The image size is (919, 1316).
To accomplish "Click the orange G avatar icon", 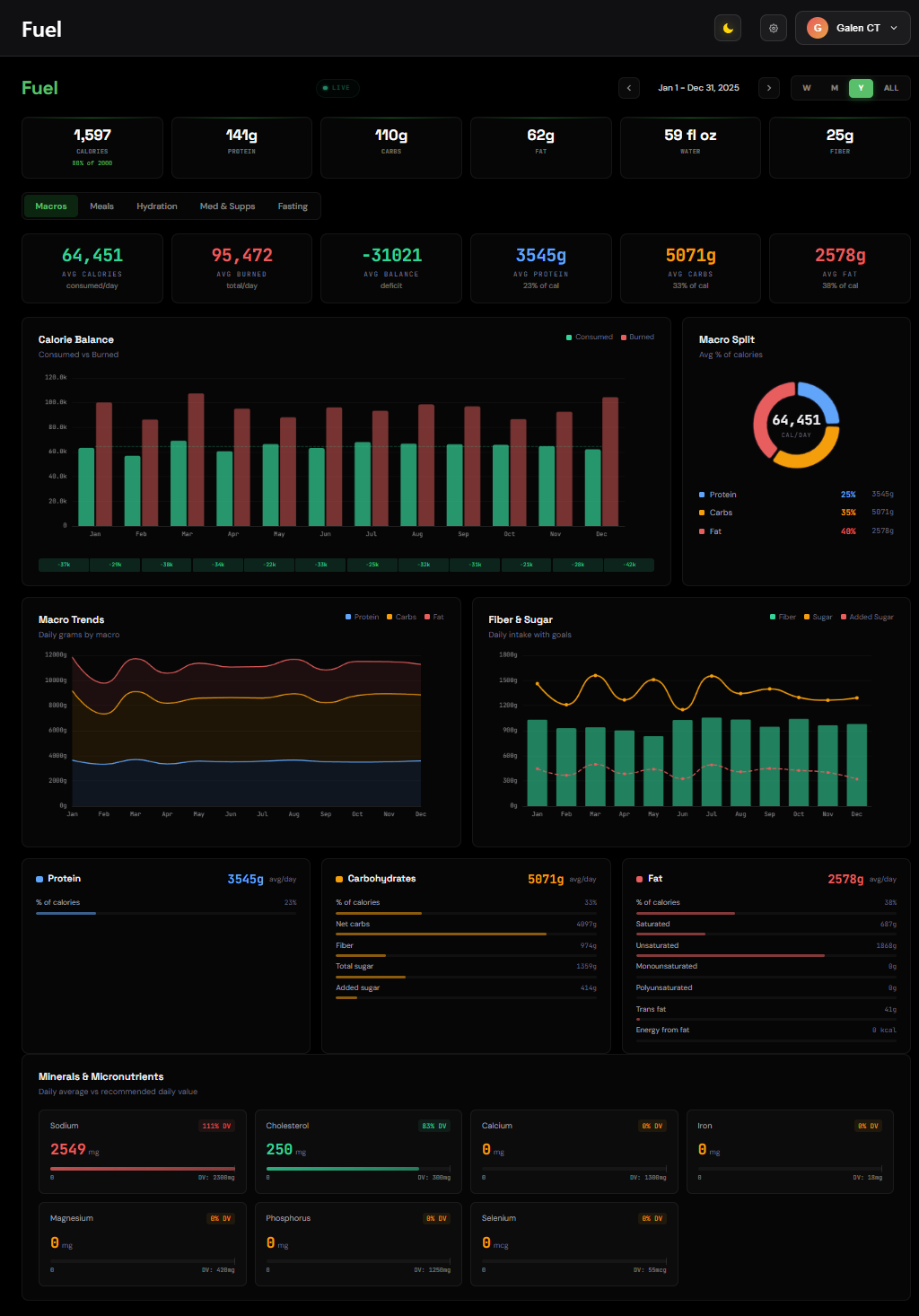I will point(817,28).
